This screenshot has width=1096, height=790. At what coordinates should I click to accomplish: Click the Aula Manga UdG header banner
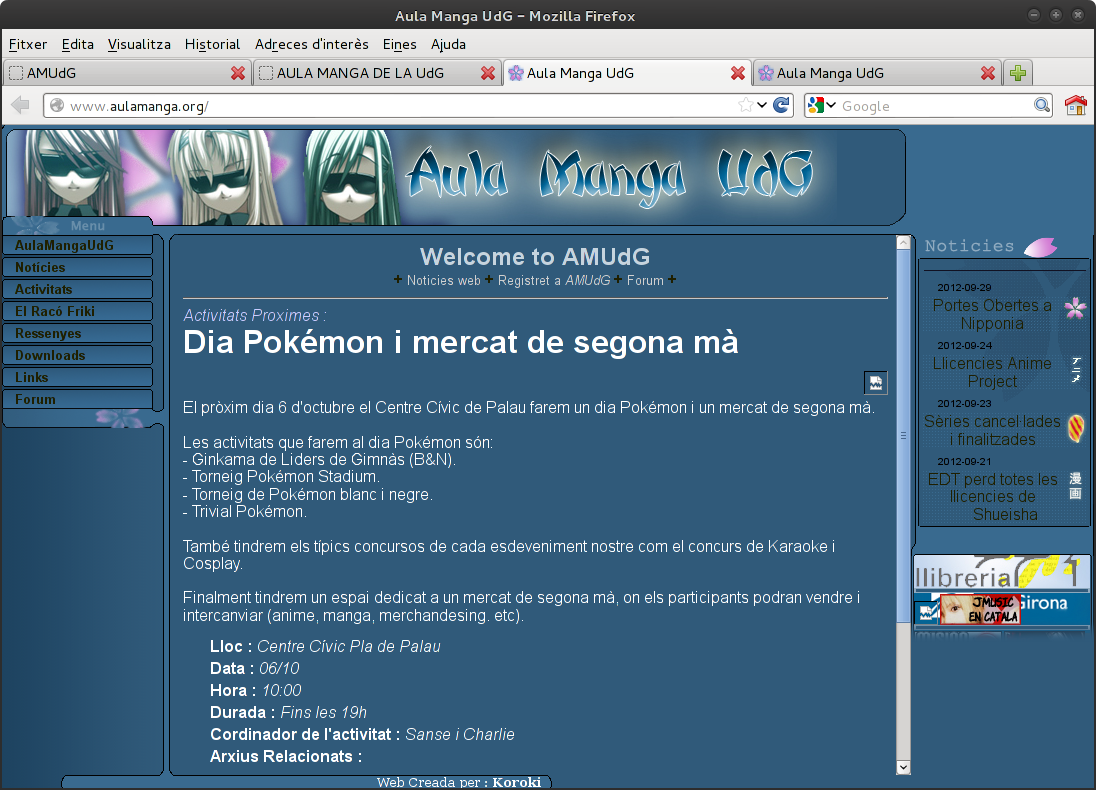pyautogui.click(x=456, y=177)
